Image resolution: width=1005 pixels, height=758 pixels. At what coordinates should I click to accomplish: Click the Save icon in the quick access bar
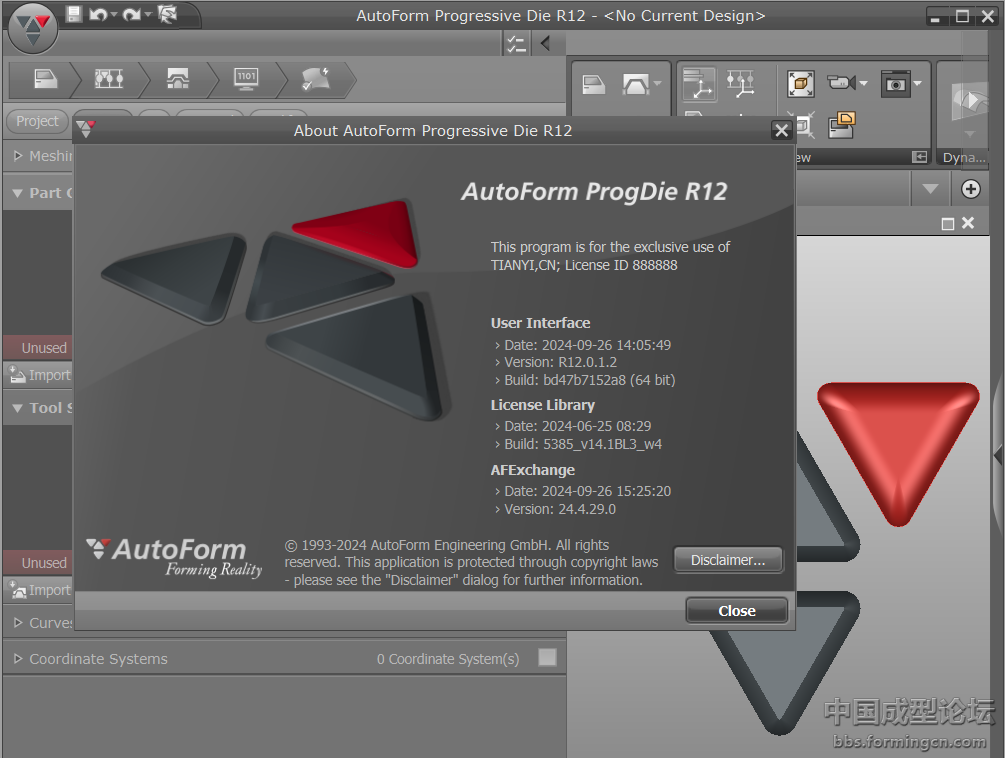(x=74, y=14)
